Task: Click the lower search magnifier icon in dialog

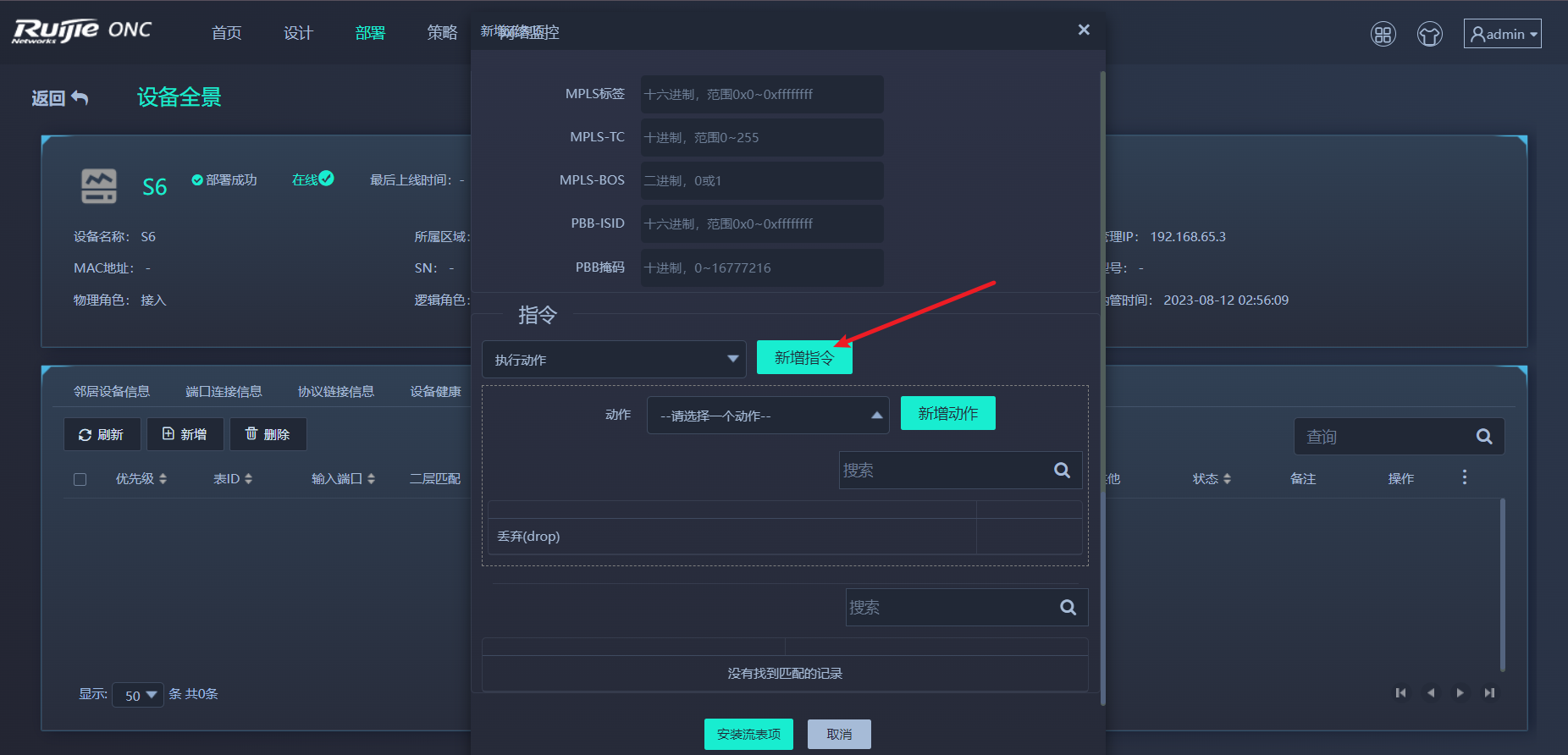Action: click(x=1068, y=607)
